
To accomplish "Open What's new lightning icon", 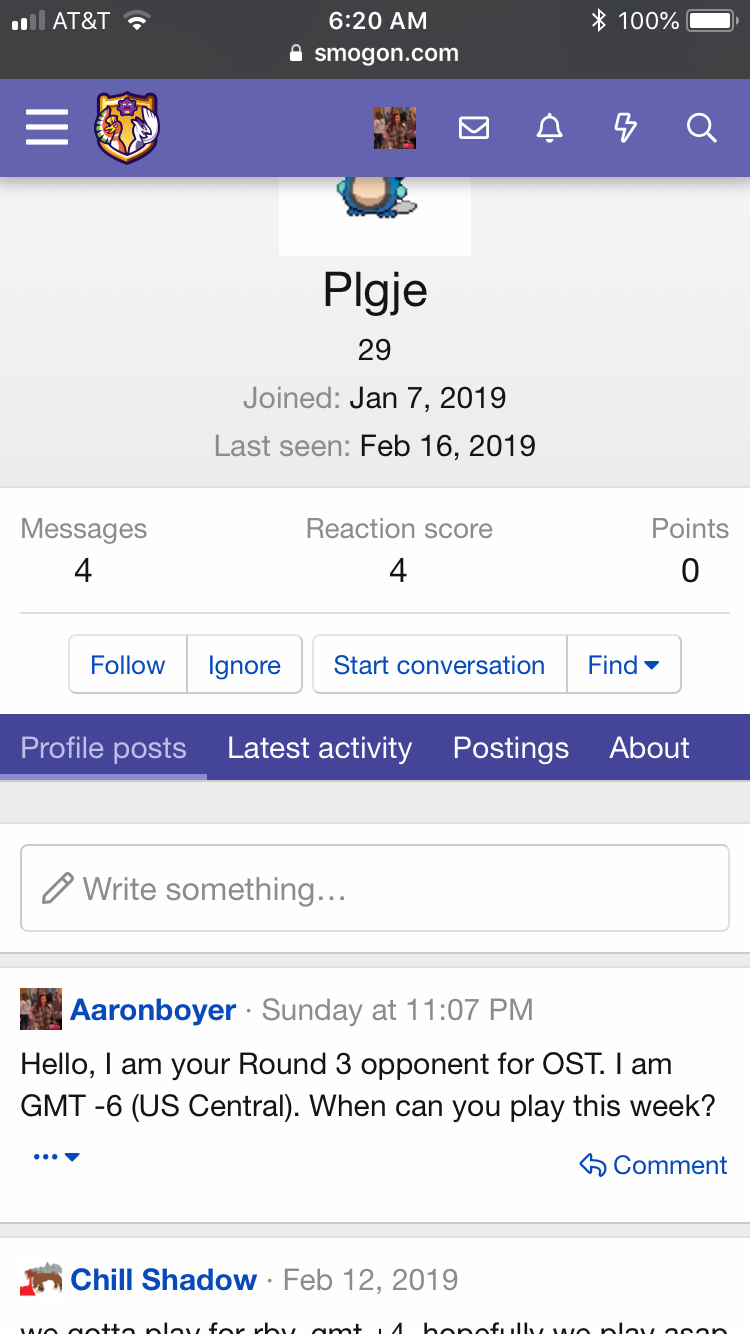I will (x=625, y=128).
